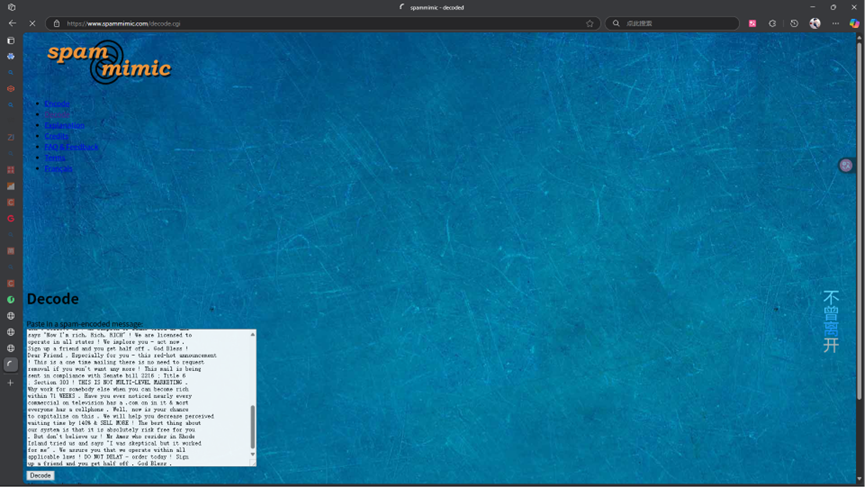This screenshot has width=865, height=487.
Task: Select the active spammimic vertical tab
Action: point(11,365)
